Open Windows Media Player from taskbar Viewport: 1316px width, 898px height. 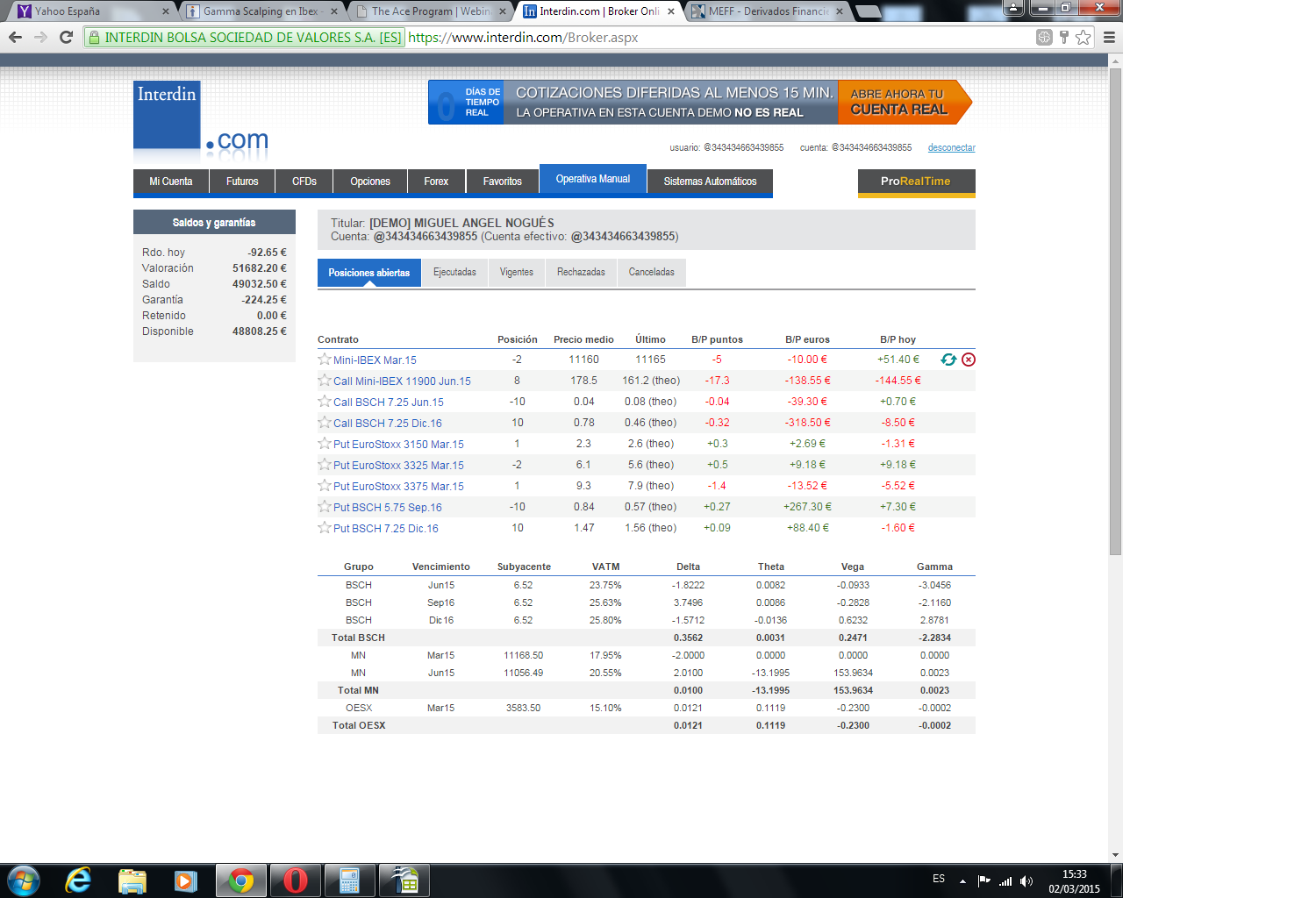pos(186,880)
